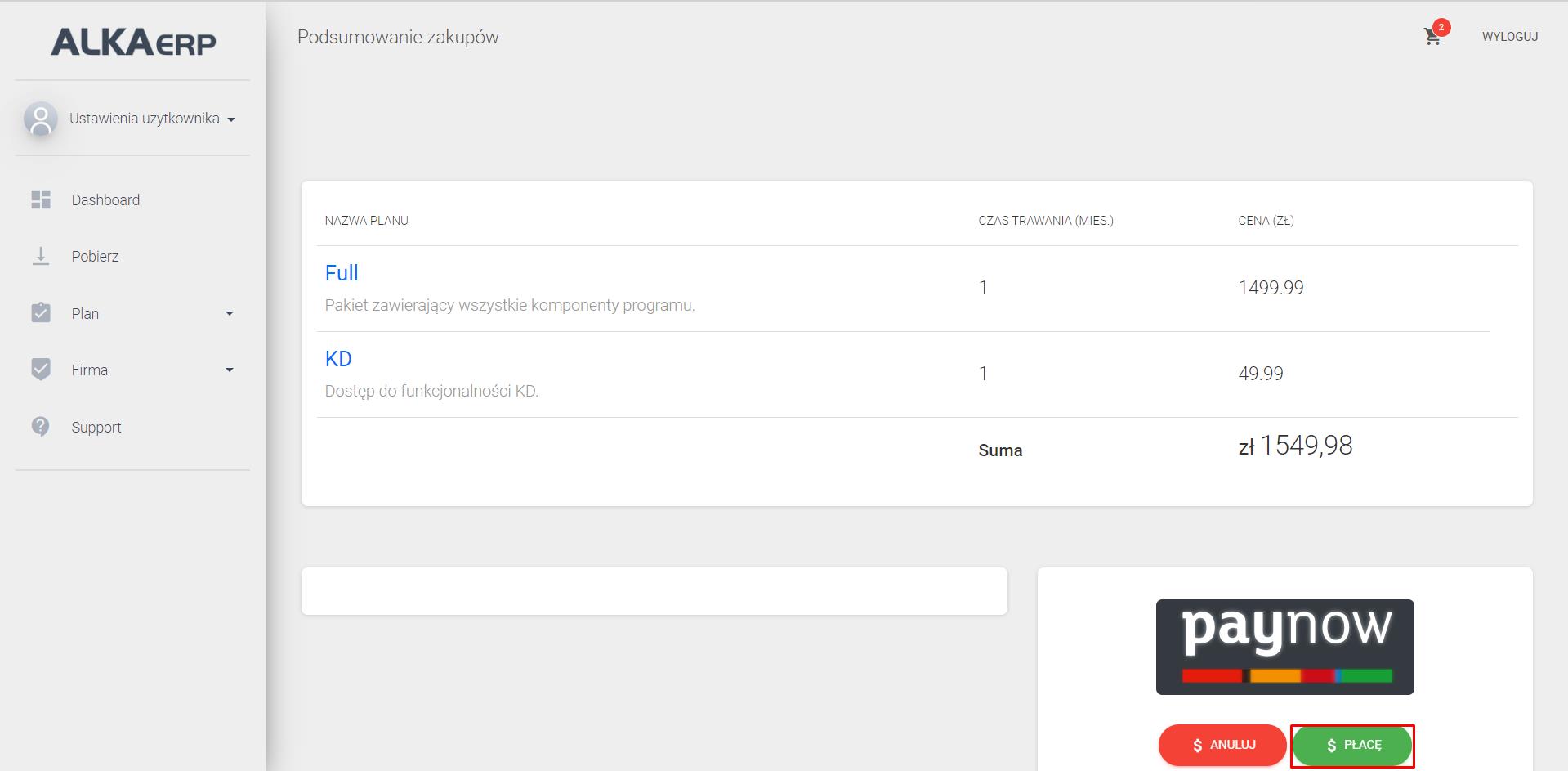Open the shopping cart icon
The height and width of the screenshot is (771, 1568).
(x=1432, y=37)
